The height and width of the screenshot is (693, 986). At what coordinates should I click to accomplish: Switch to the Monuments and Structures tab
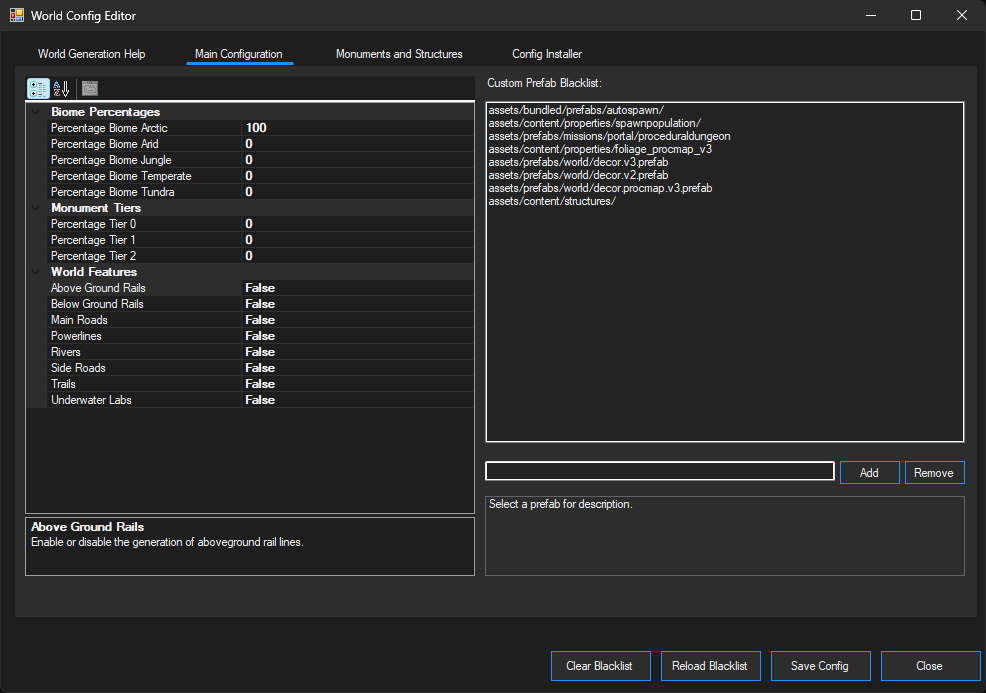click(399, 54)
